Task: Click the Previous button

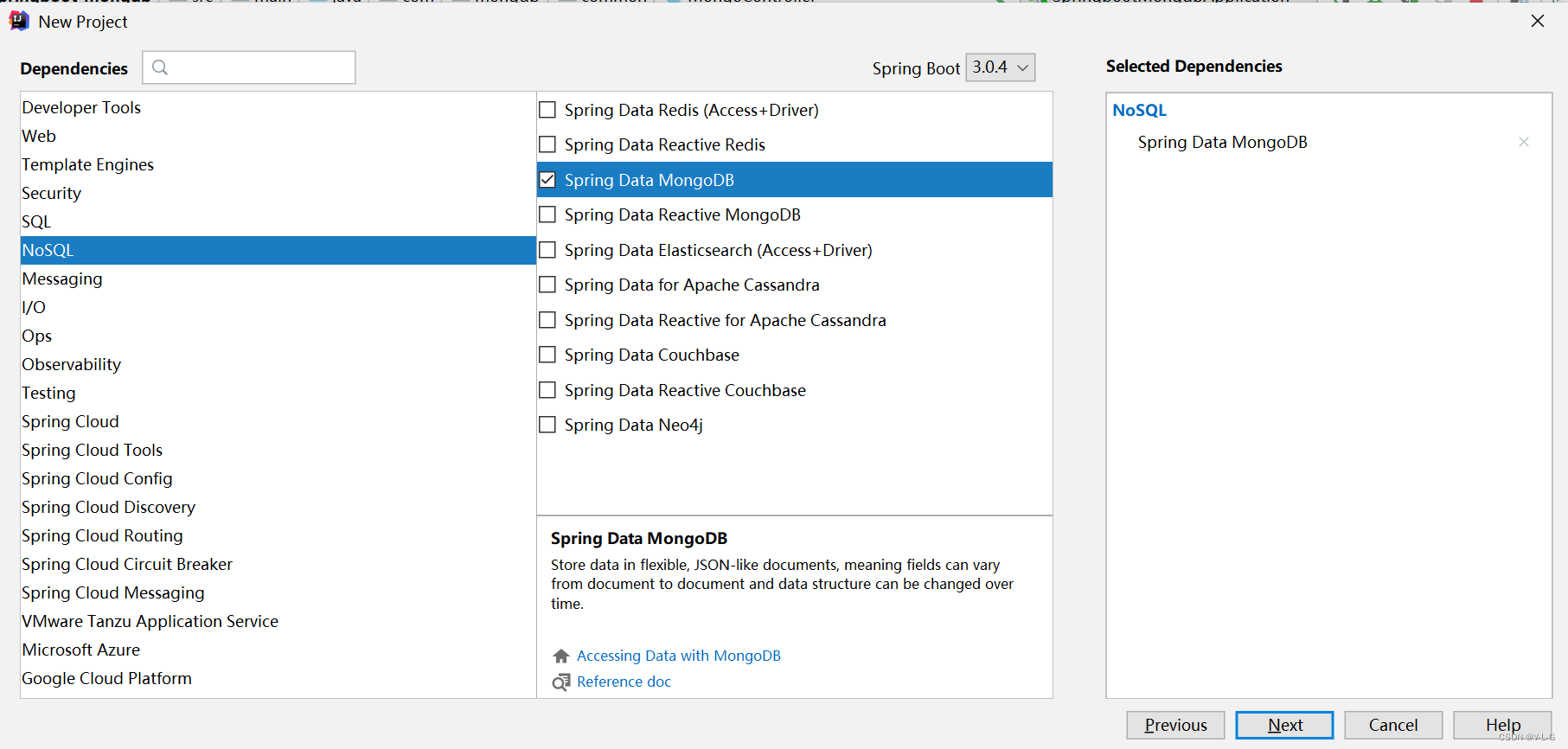Action: pos(1175,725)
